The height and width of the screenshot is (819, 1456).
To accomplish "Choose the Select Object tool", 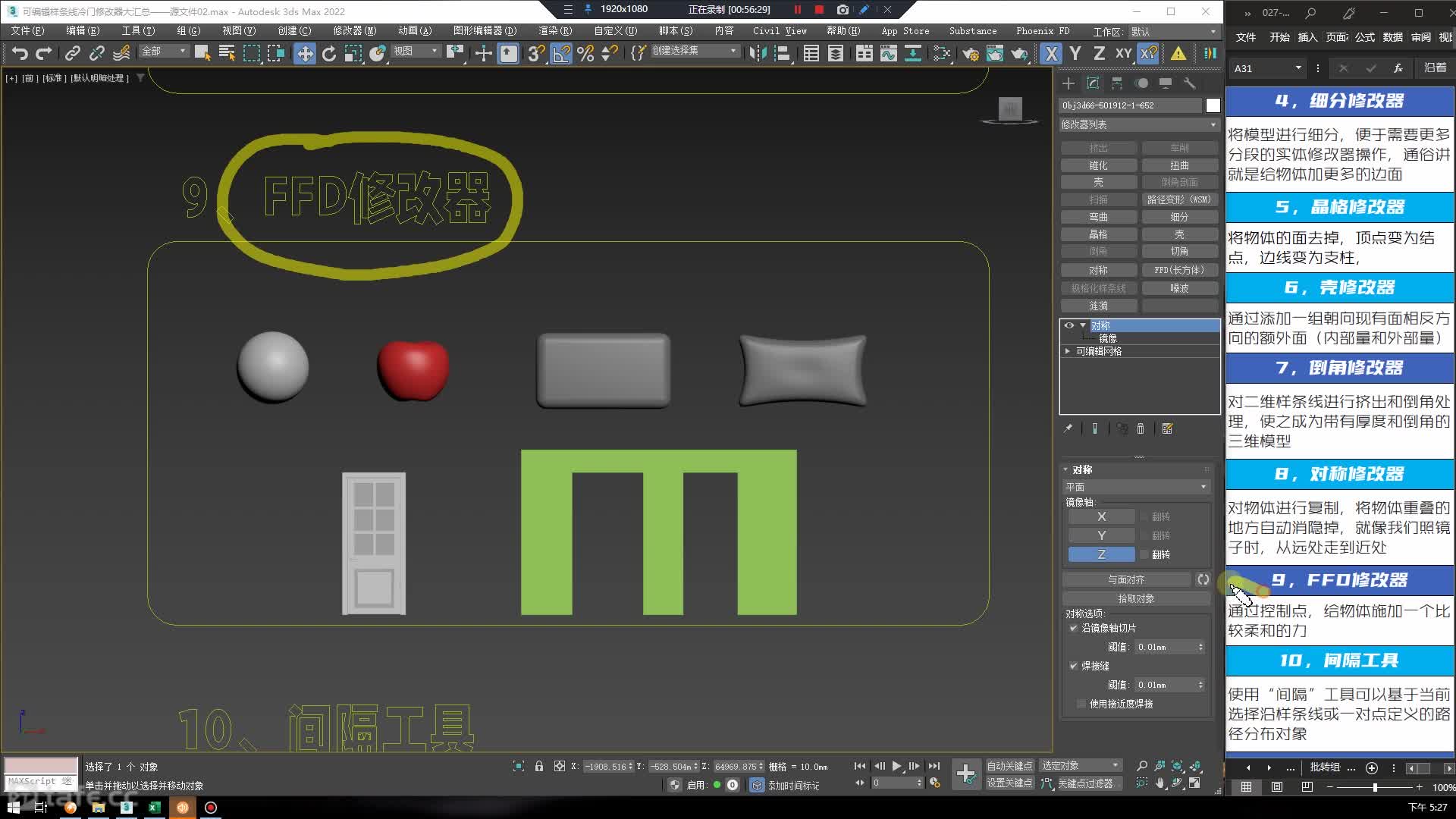I will pos(202,53).
